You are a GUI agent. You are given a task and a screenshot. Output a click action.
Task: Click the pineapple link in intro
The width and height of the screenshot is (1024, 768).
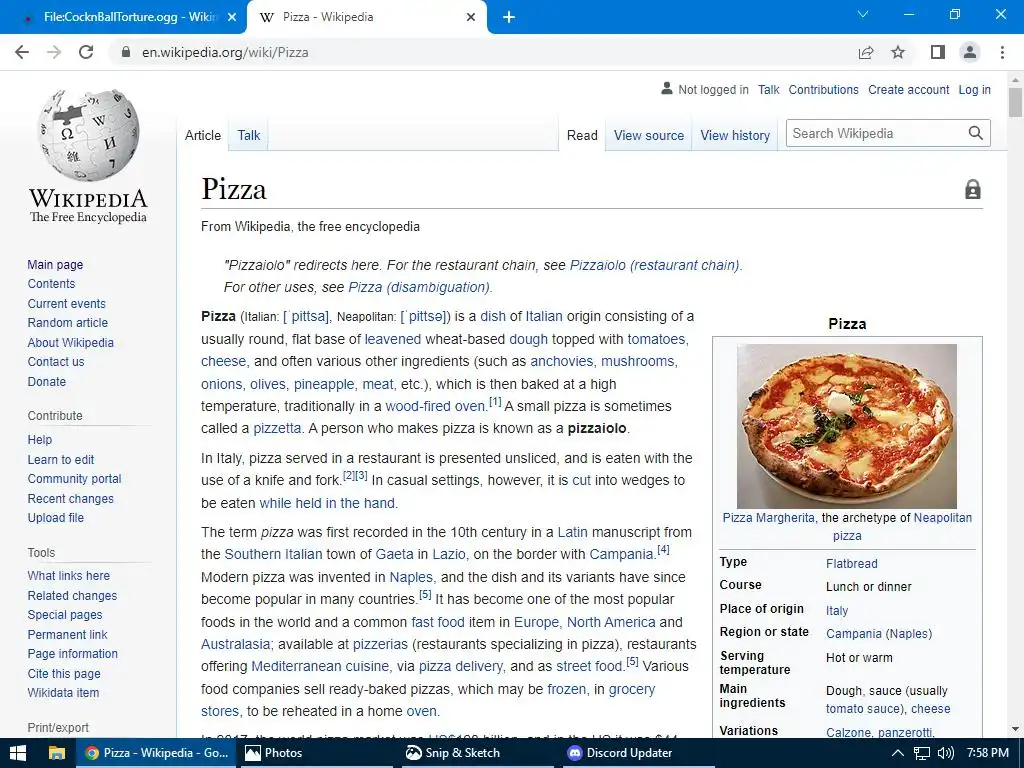click(323, 384)
